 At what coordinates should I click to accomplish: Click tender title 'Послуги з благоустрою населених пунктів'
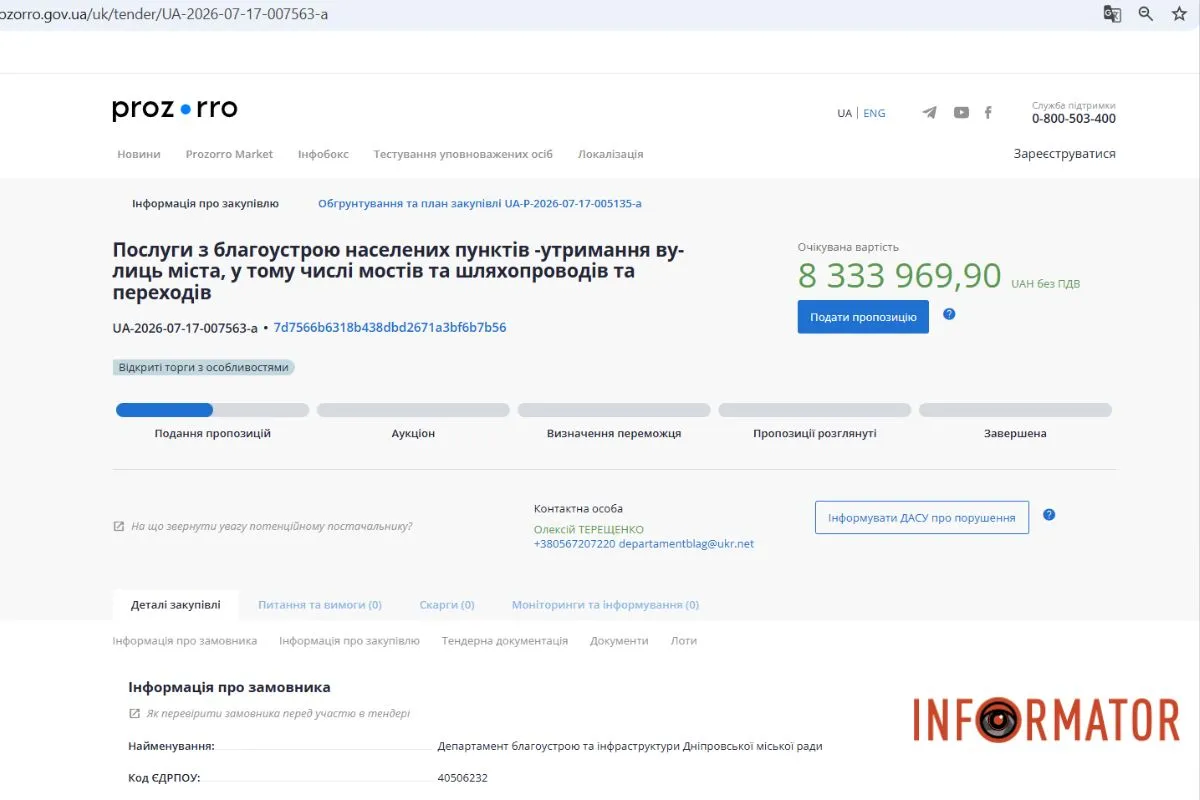pyautogui.click(x=400, y=270)
